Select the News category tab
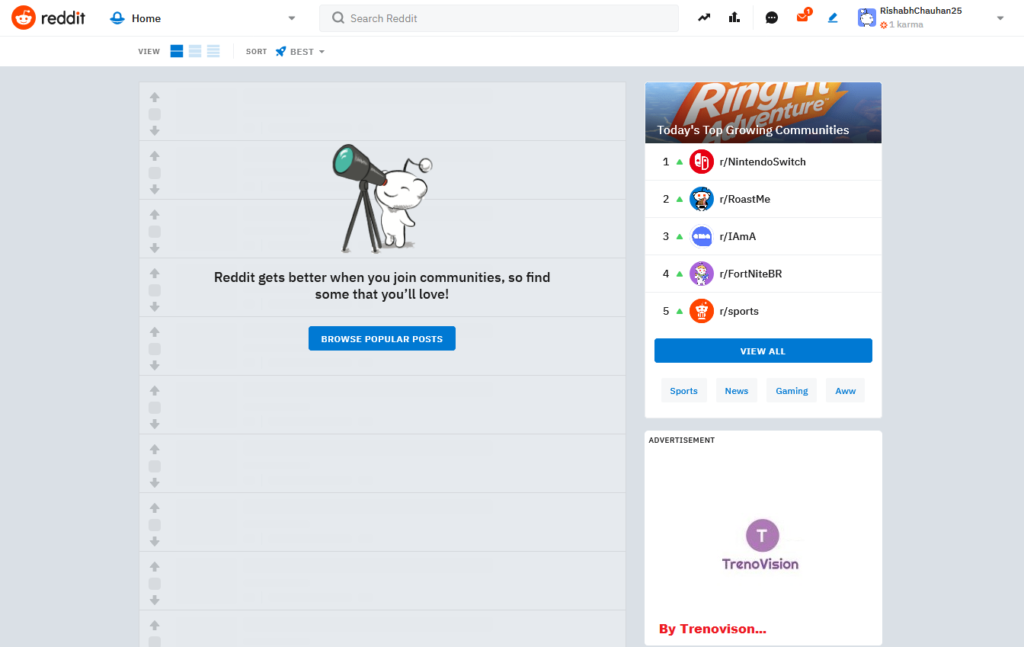 (736, 390)
